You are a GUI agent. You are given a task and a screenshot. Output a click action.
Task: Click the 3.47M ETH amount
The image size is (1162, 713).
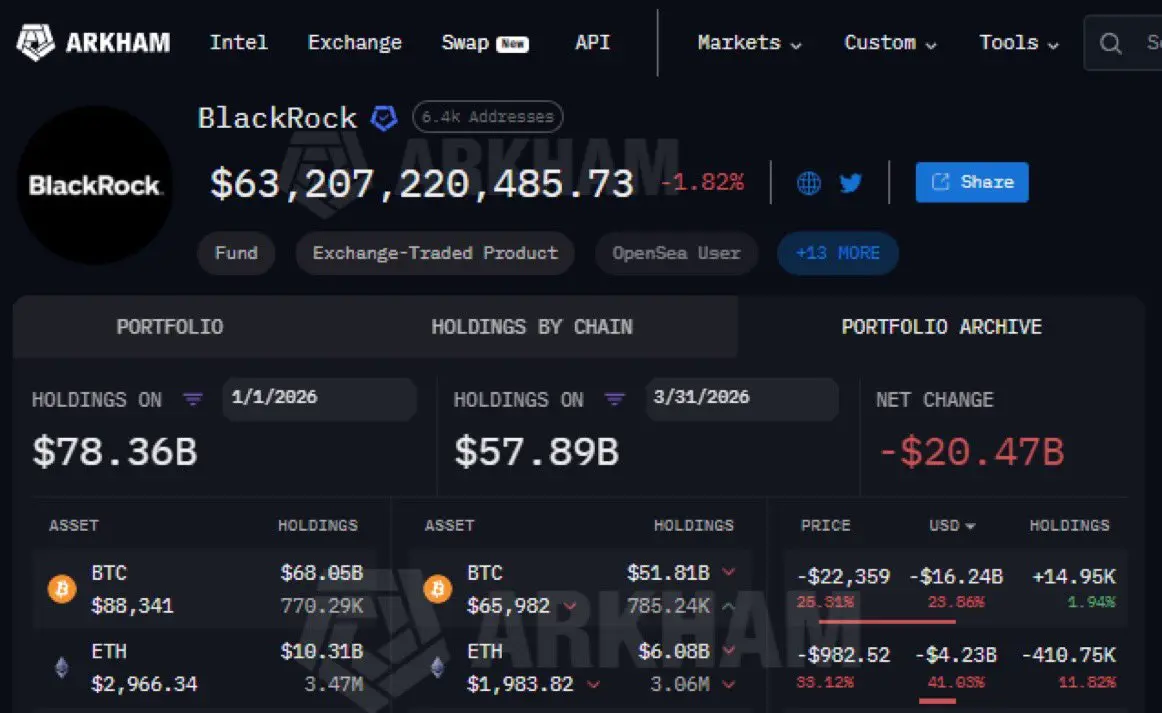pos(333,684)
